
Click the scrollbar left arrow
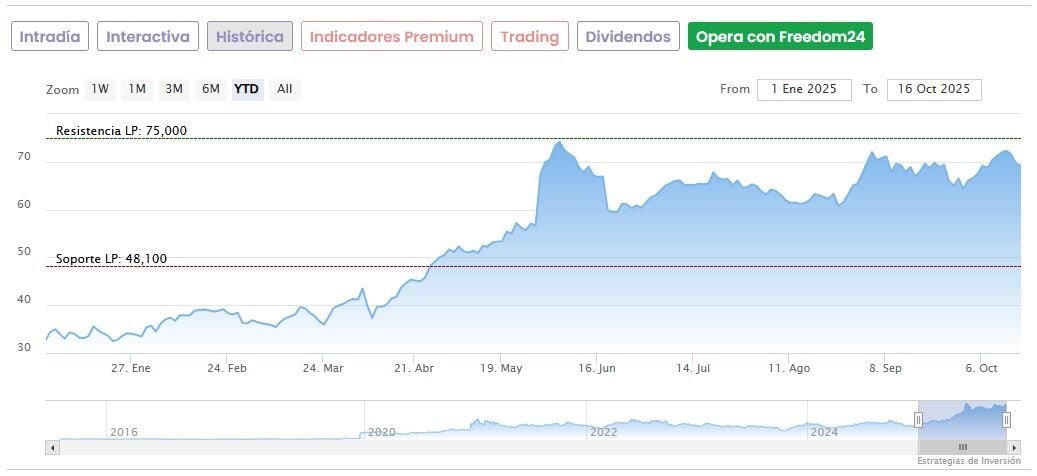(x=51, y=447)
